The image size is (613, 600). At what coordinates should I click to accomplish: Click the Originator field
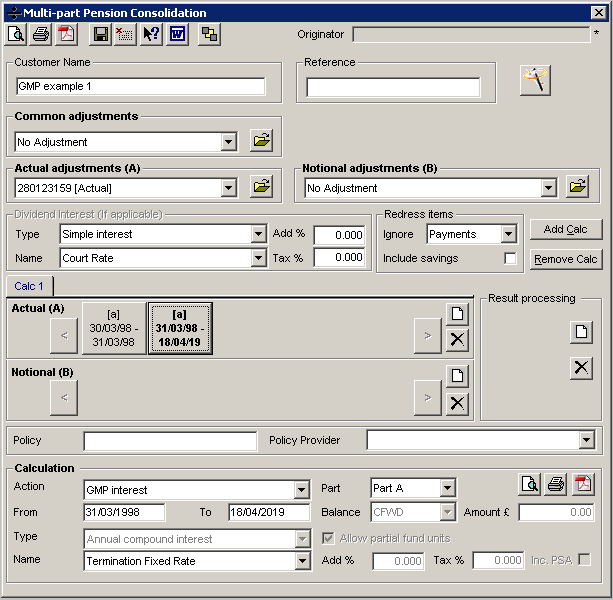pos(471,34)
